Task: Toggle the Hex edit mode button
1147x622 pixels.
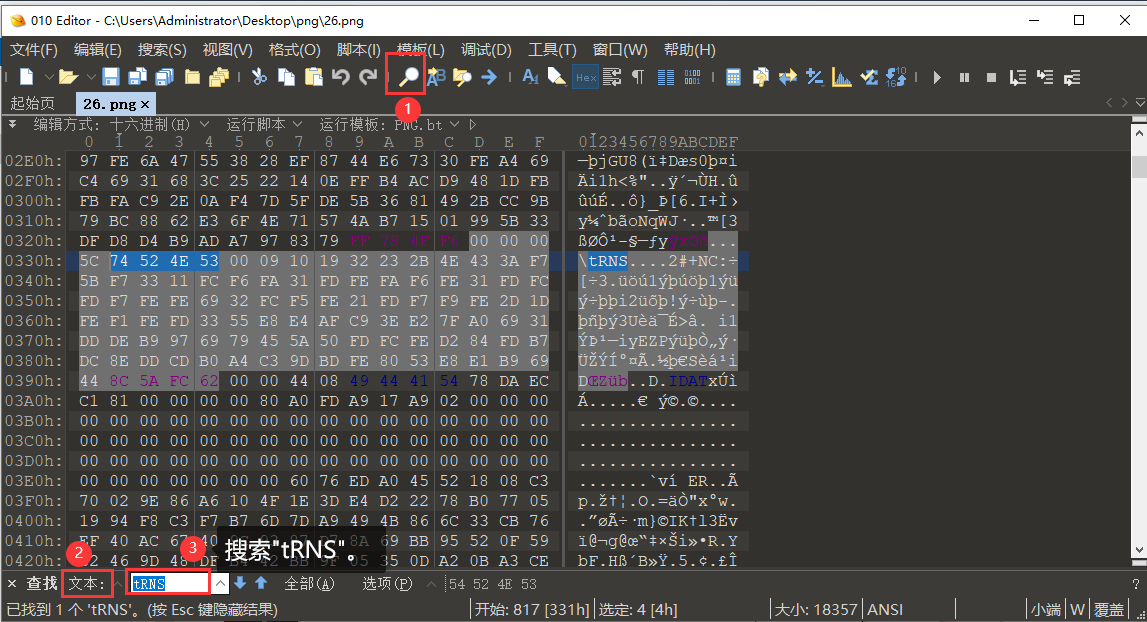Action: coord(585,77)
